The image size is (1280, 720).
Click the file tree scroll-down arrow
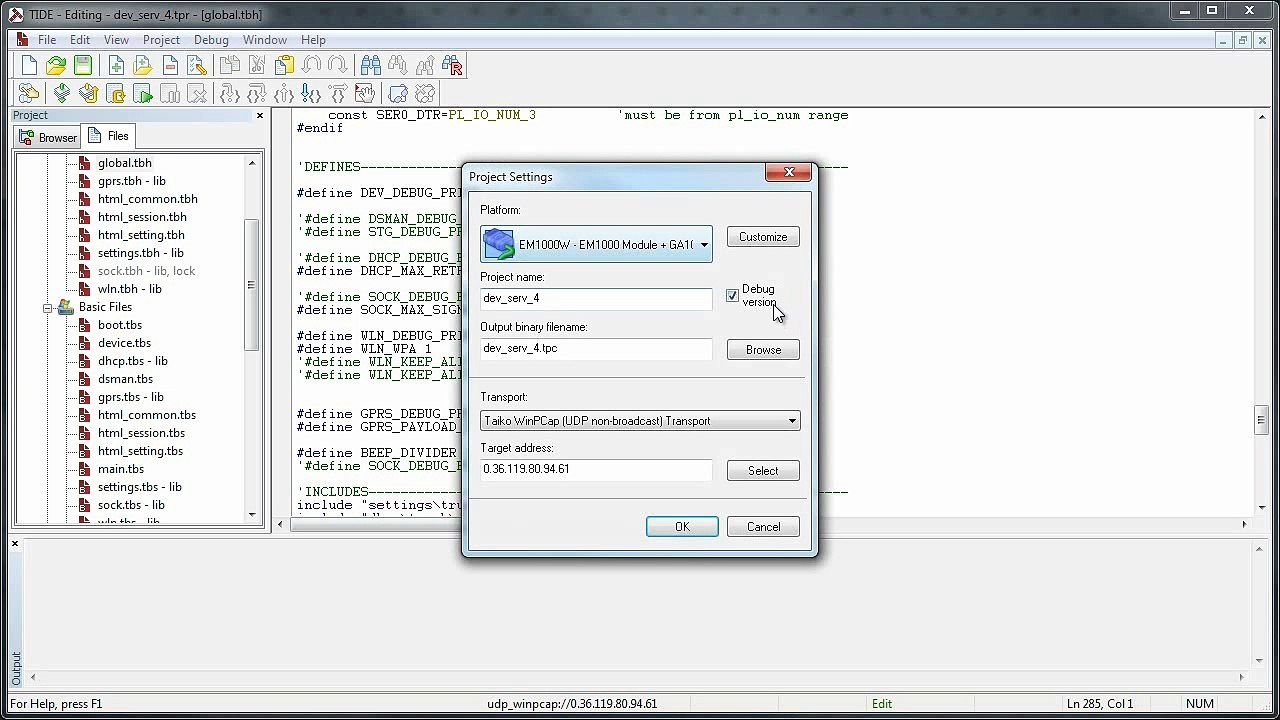coord(252,515)
